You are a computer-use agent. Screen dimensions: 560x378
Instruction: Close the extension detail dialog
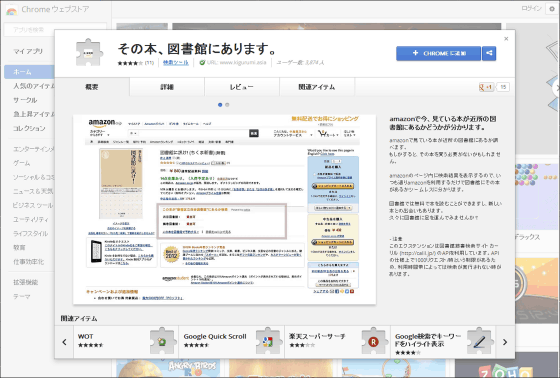click(506, 39)
